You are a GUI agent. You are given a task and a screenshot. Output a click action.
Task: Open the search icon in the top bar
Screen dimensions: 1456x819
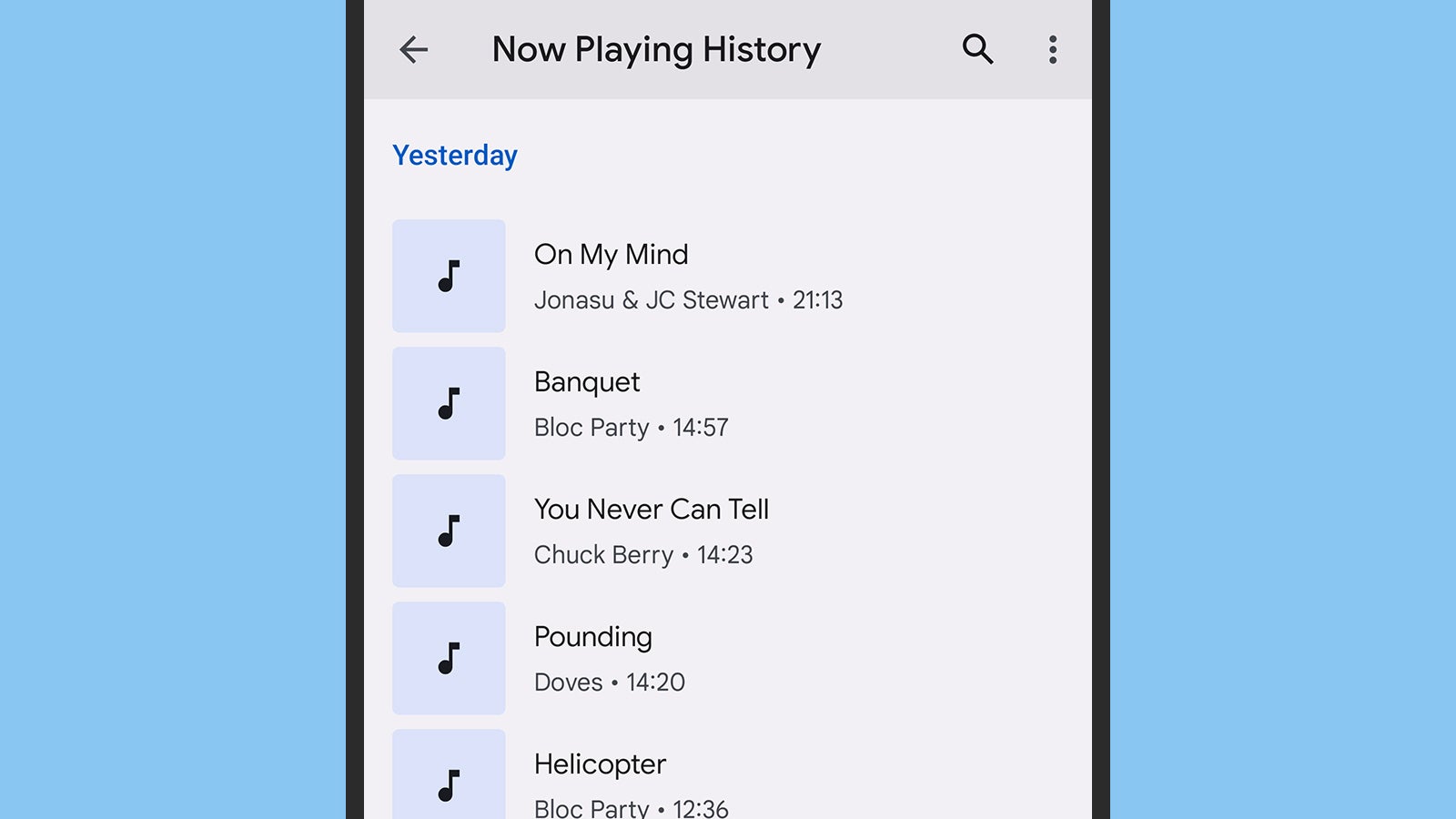[x=977, y=50]
